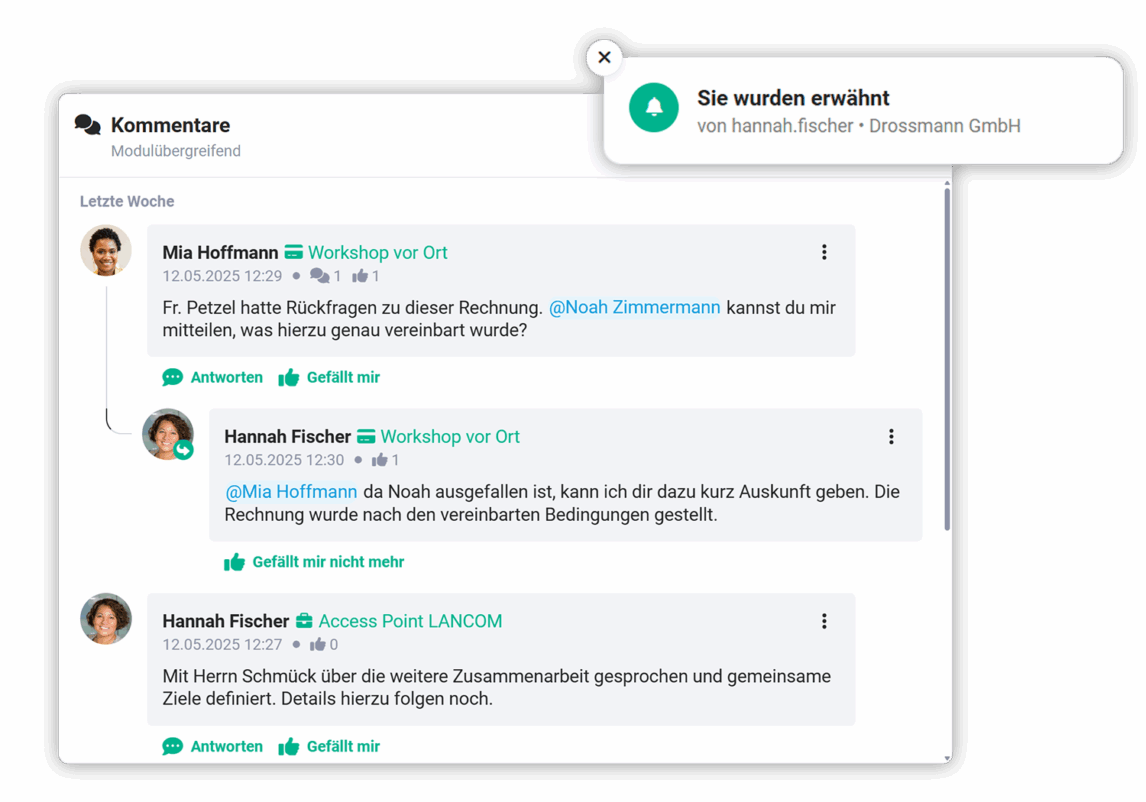The height and width of the screenshot is (802, 1146).
Task: Click Hannah Fischer's reply avatar
Action: [x=168, y=434]
